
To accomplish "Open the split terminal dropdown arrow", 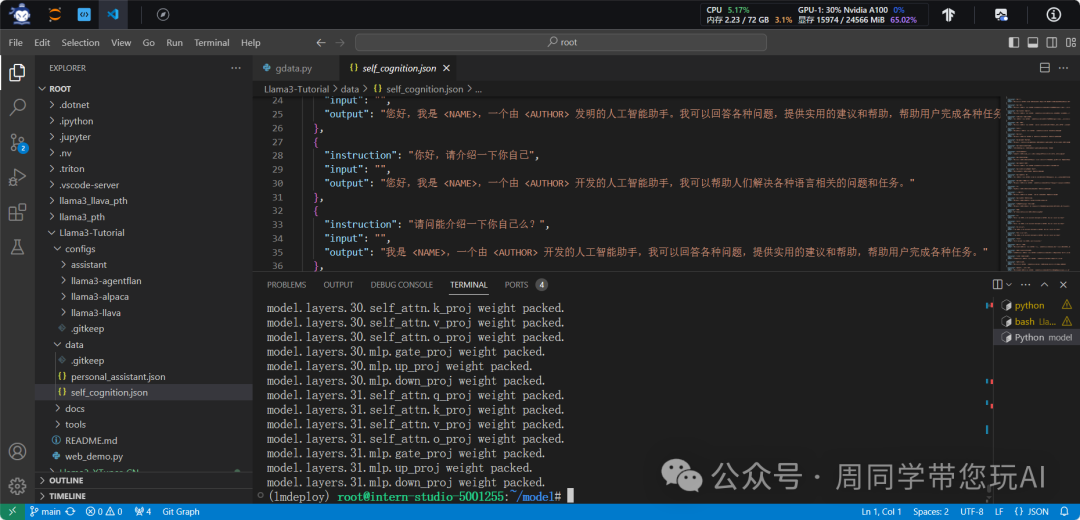I will point(1010,284).
